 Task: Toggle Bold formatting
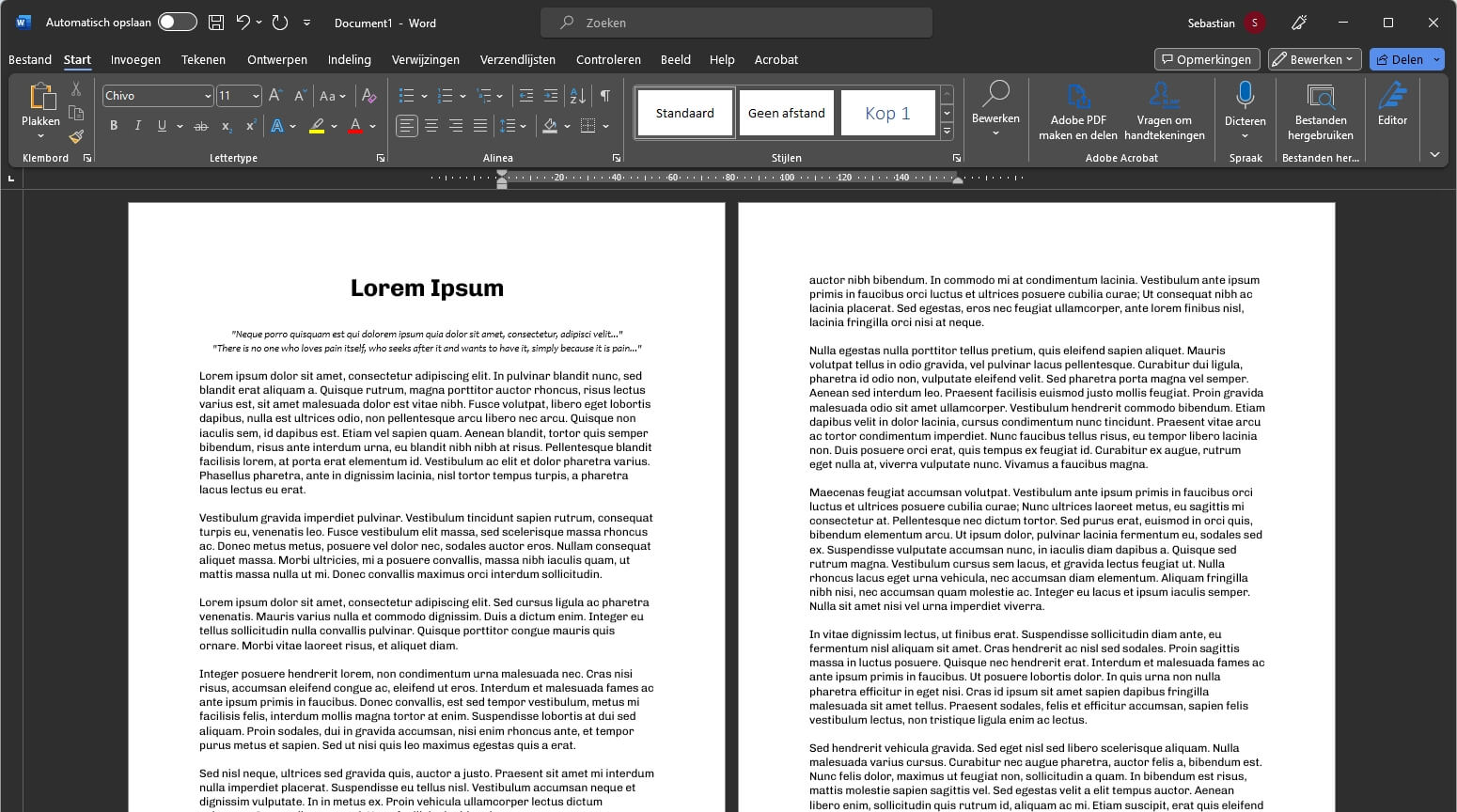[x=114, y=126]
